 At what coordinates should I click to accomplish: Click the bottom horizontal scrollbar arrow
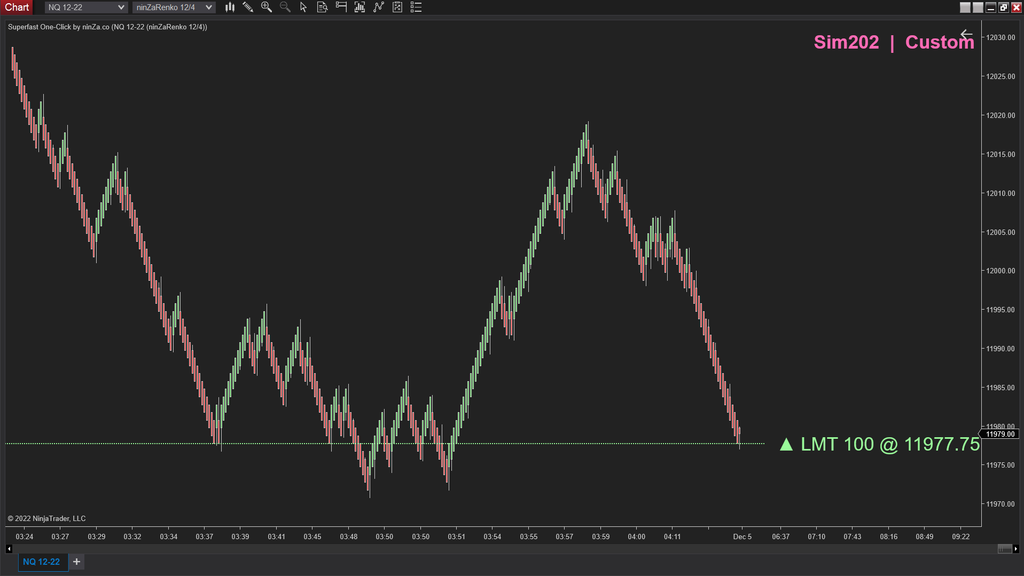8,548
